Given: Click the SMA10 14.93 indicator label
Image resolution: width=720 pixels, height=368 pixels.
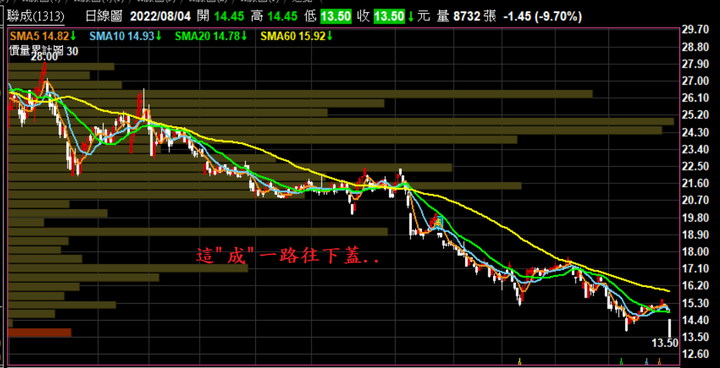Looking at the screenshot, I should [126, 35].
